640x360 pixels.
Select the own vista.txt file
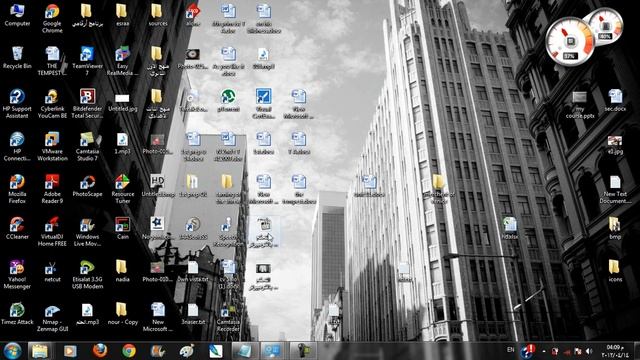point(193,271)
